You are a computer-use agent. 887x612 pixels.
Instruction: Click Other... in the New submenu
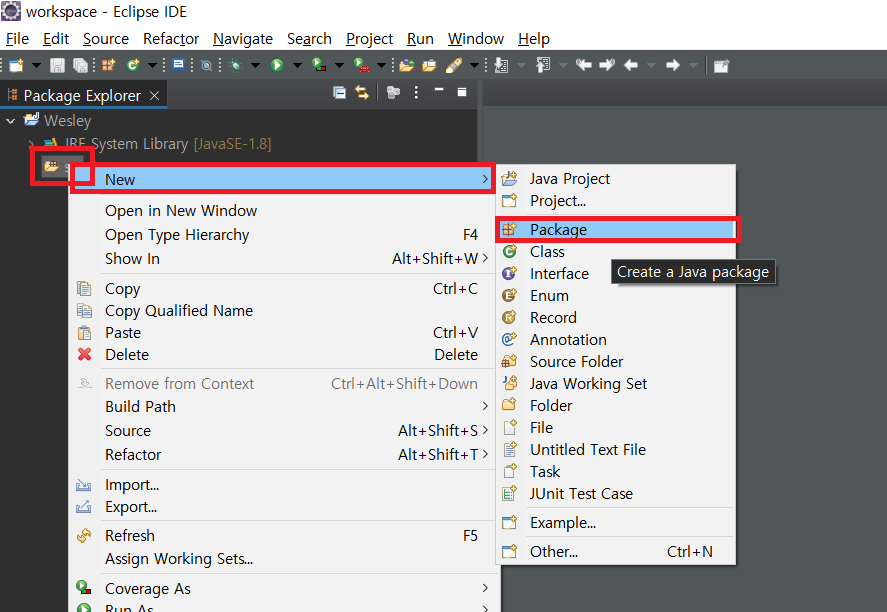[x=617, y=551]
